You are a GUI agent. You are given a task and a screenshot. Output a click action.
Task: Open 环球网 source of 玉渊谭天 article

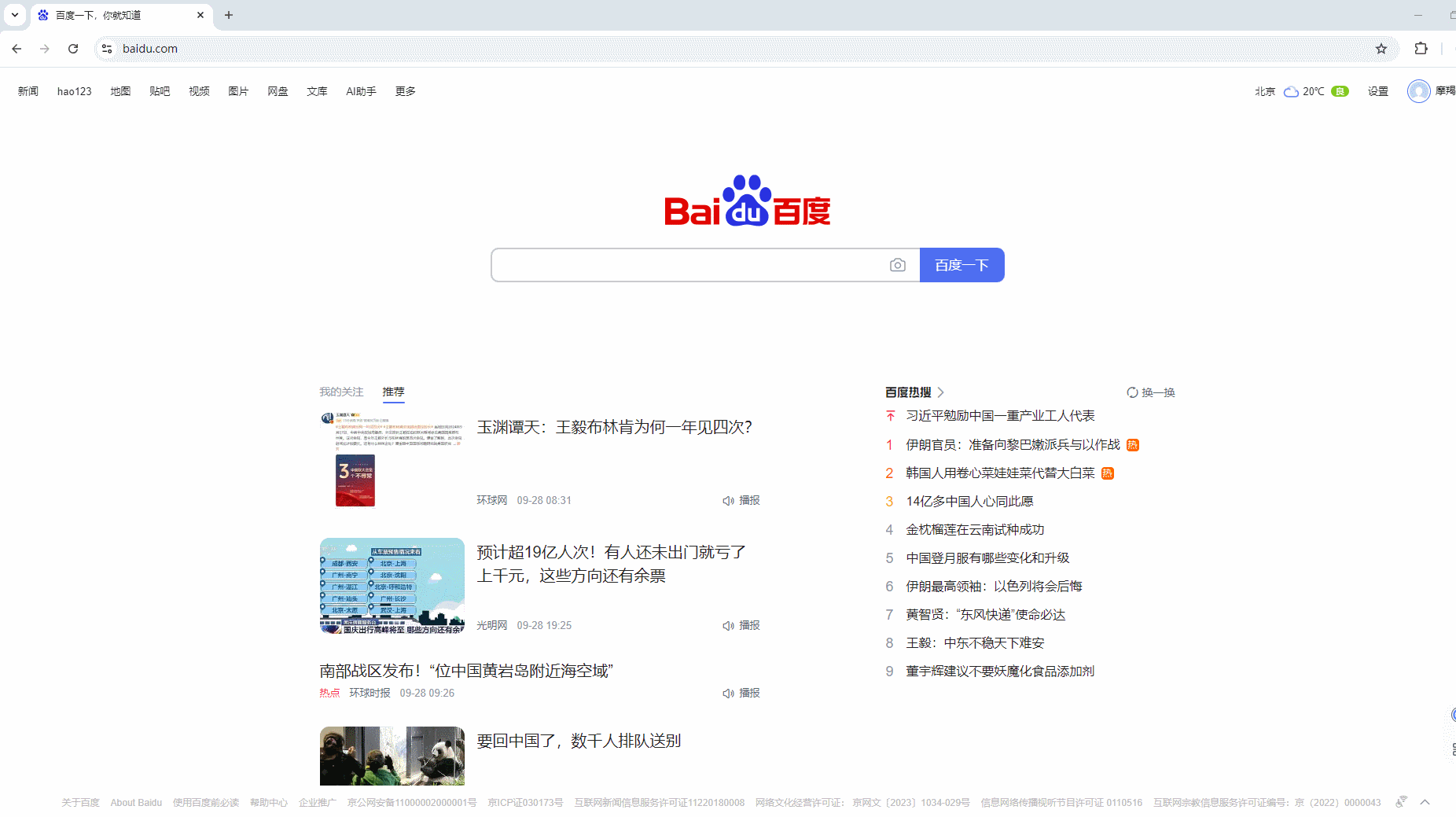492,500
